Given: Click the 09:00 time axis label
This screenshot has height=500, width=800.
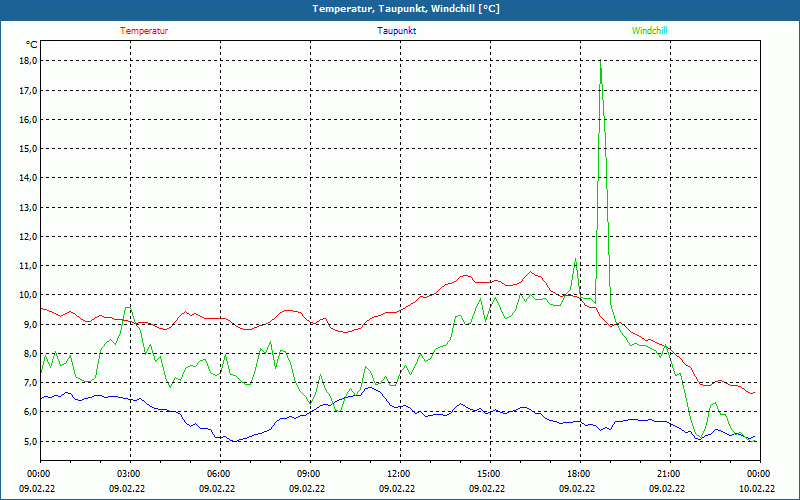Looking at the screenshot, I should (x=310, y=474).
